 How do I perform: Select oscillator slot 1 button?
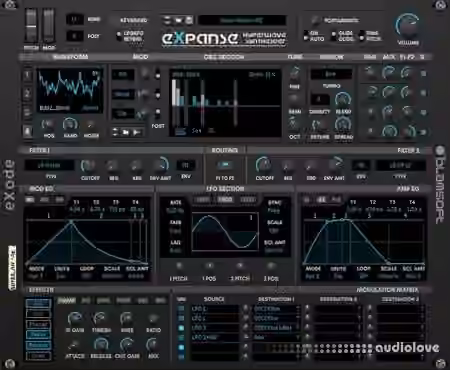tap(27, 75)
